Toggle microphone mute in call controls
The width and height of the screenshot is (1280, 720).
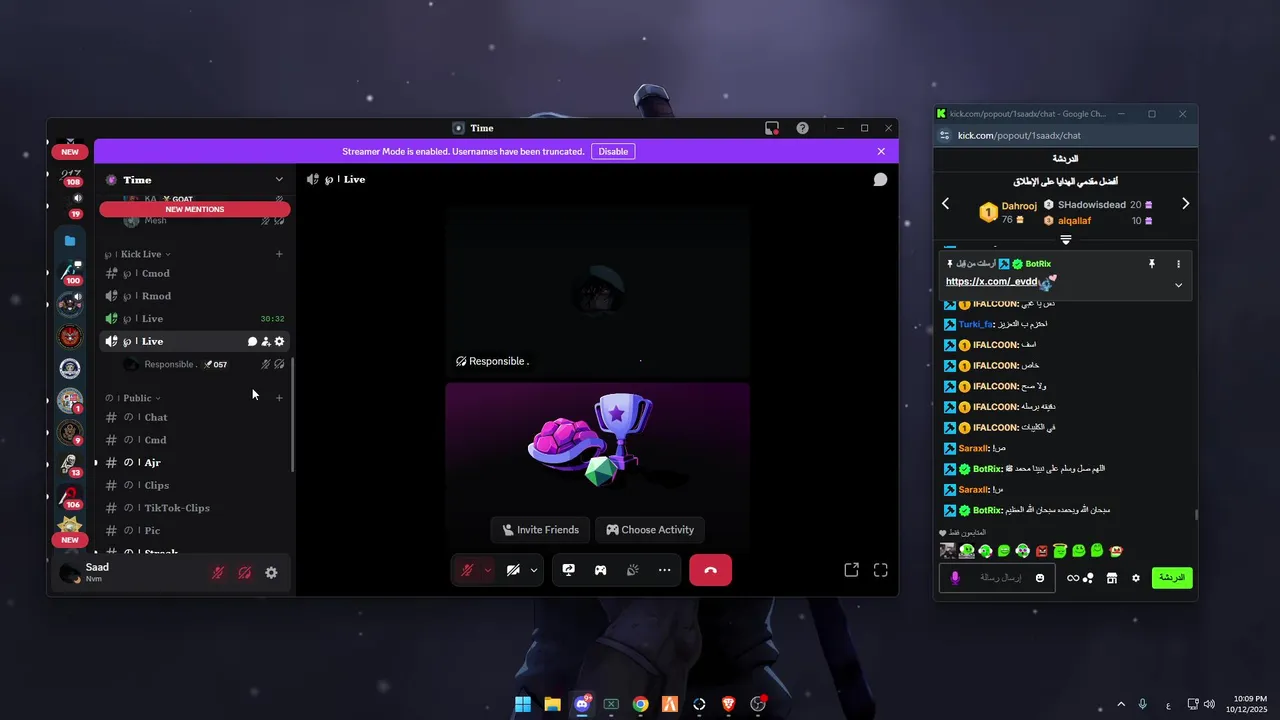pos(467,570)
